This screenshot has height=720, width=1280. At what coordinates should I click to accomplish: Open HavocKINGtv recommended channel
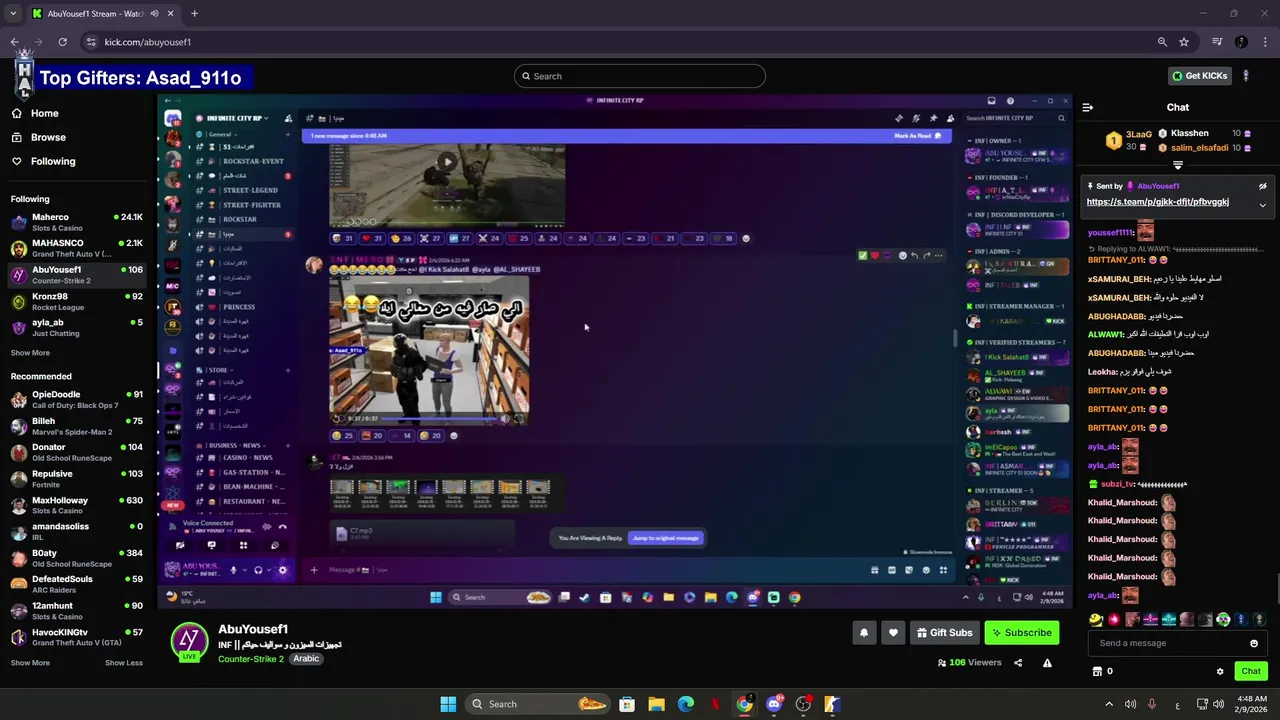coord(77,637)
